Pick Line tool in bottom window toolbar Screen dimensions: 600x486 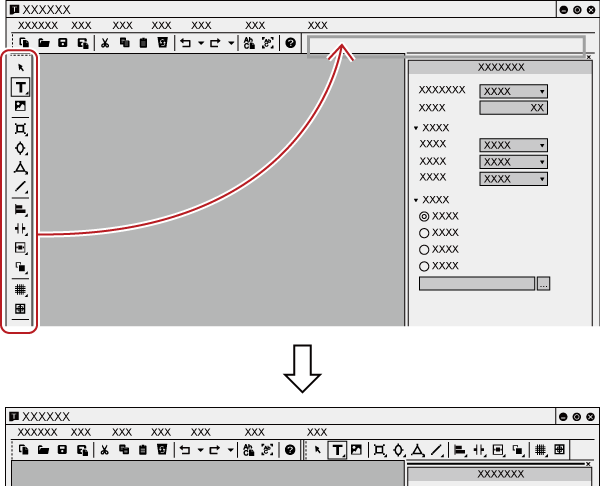(x=437, y=450)
